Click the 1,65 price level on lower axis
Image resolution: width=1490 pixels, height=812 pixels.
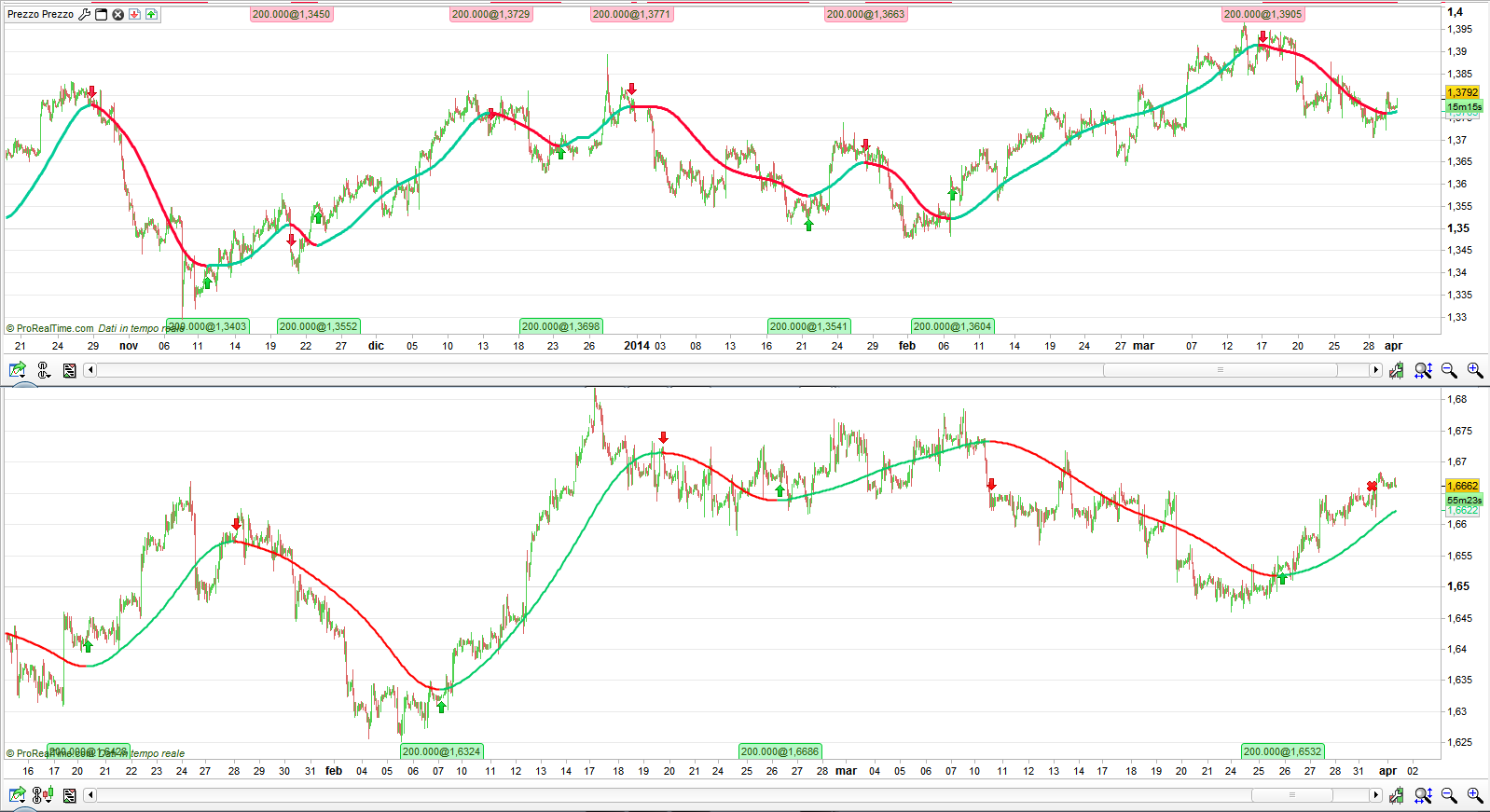(x=1458, y=586)
